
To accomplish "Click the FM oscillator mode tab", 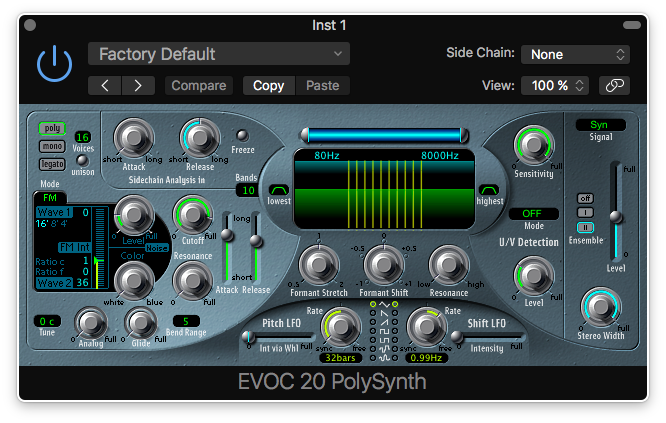I will pyautogui.click(x=50, y=197).
